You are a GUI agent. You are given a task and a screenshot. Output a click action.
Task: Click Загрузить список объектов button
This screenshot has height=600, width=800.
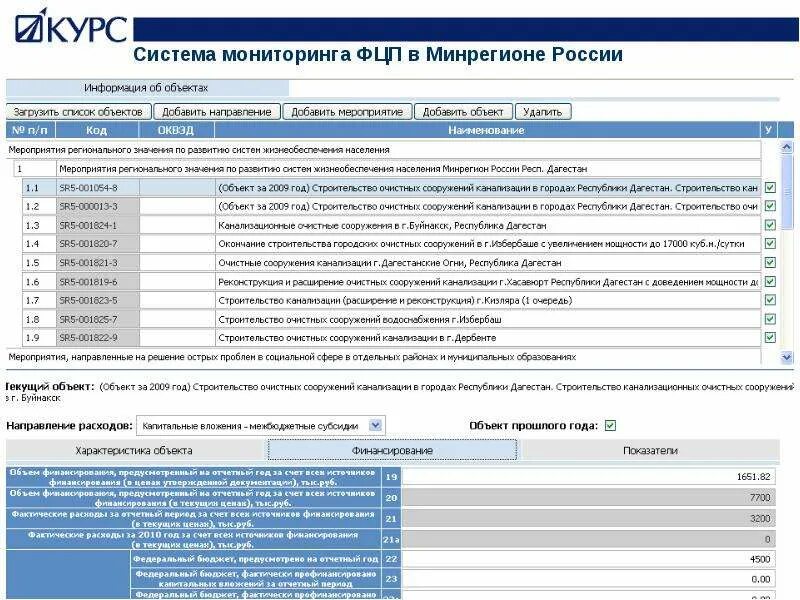coord(79,112)
